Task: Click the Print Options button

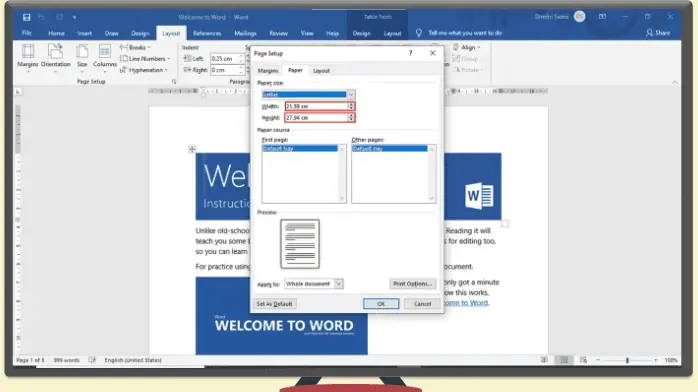Action: click(413, 283)
